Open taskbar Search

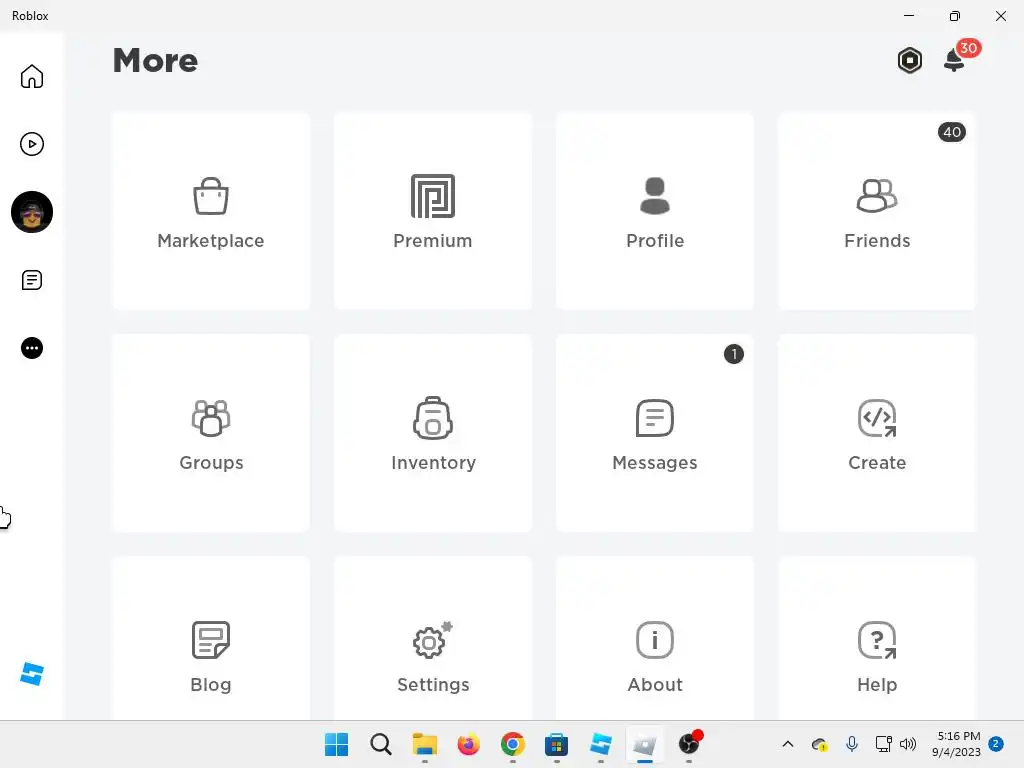381,744
